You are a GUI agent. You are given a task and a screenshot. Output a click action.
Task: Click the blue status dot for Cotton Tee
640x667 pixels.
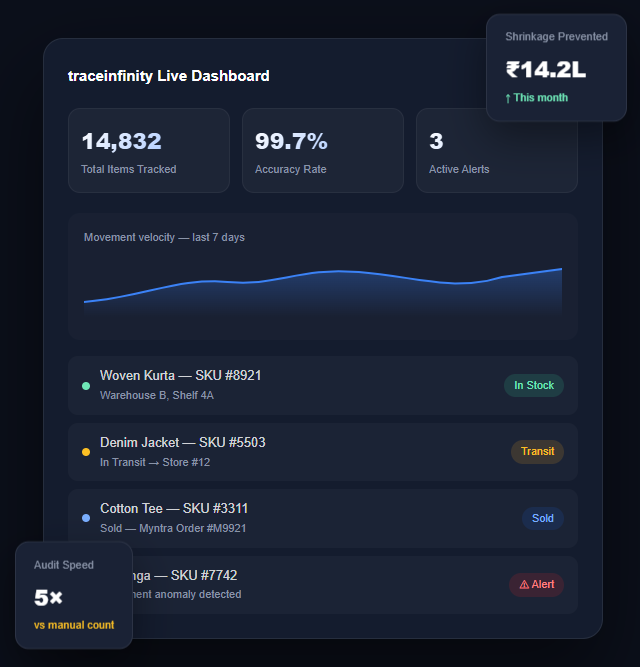(86, 518)
